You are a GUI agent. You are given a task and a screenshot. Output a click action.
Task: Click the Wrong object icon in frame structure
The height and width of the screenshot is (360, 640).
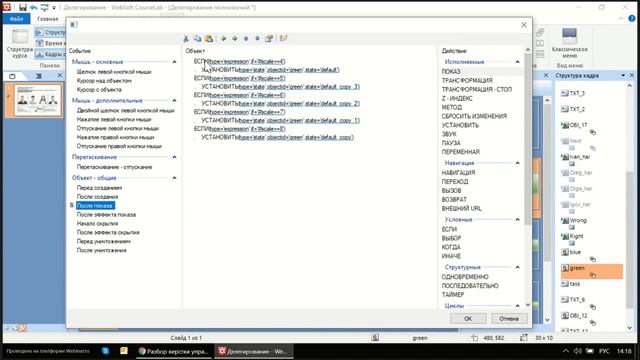tap(565, 220)
